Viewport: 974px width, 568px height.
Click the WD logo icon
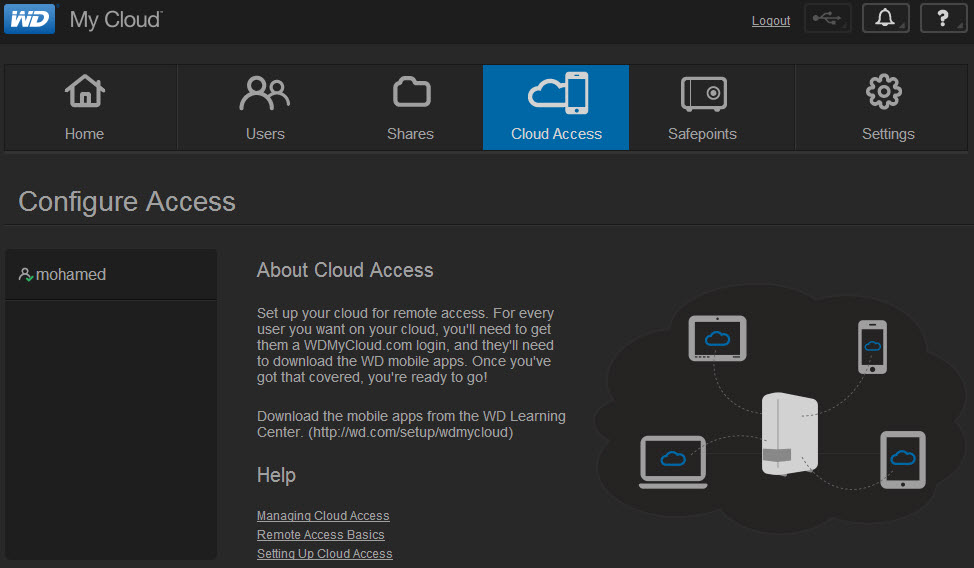[x=29, y=19]
